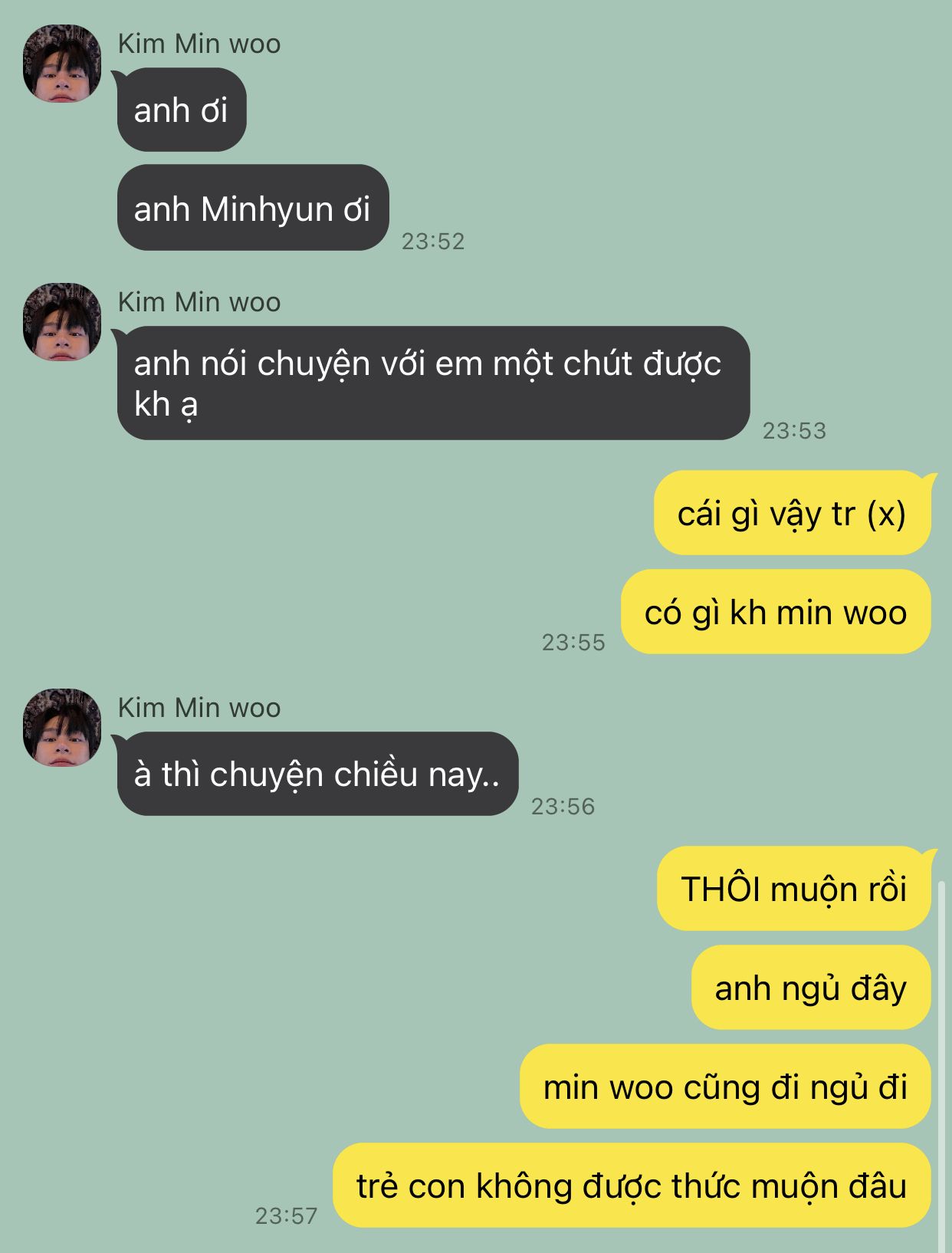Click the 23:53 timestamp
Image resolution: width=952 pixels, height=1253 pixels.
click(794, 430)
